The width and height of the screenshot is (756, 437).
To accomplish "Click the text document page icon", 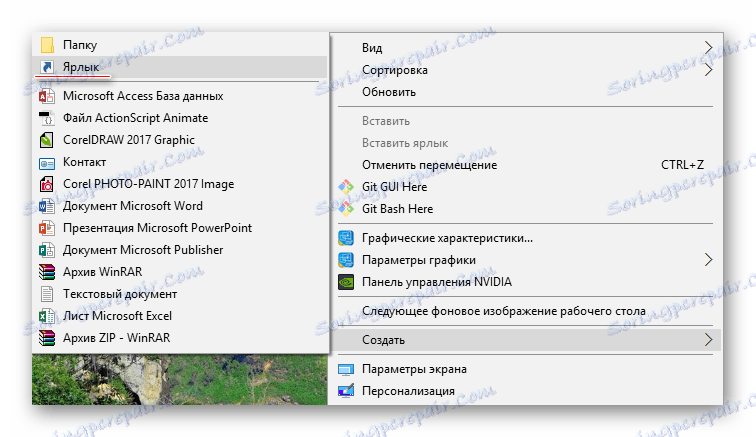I will pyautogui.click(x=47, y=294).
